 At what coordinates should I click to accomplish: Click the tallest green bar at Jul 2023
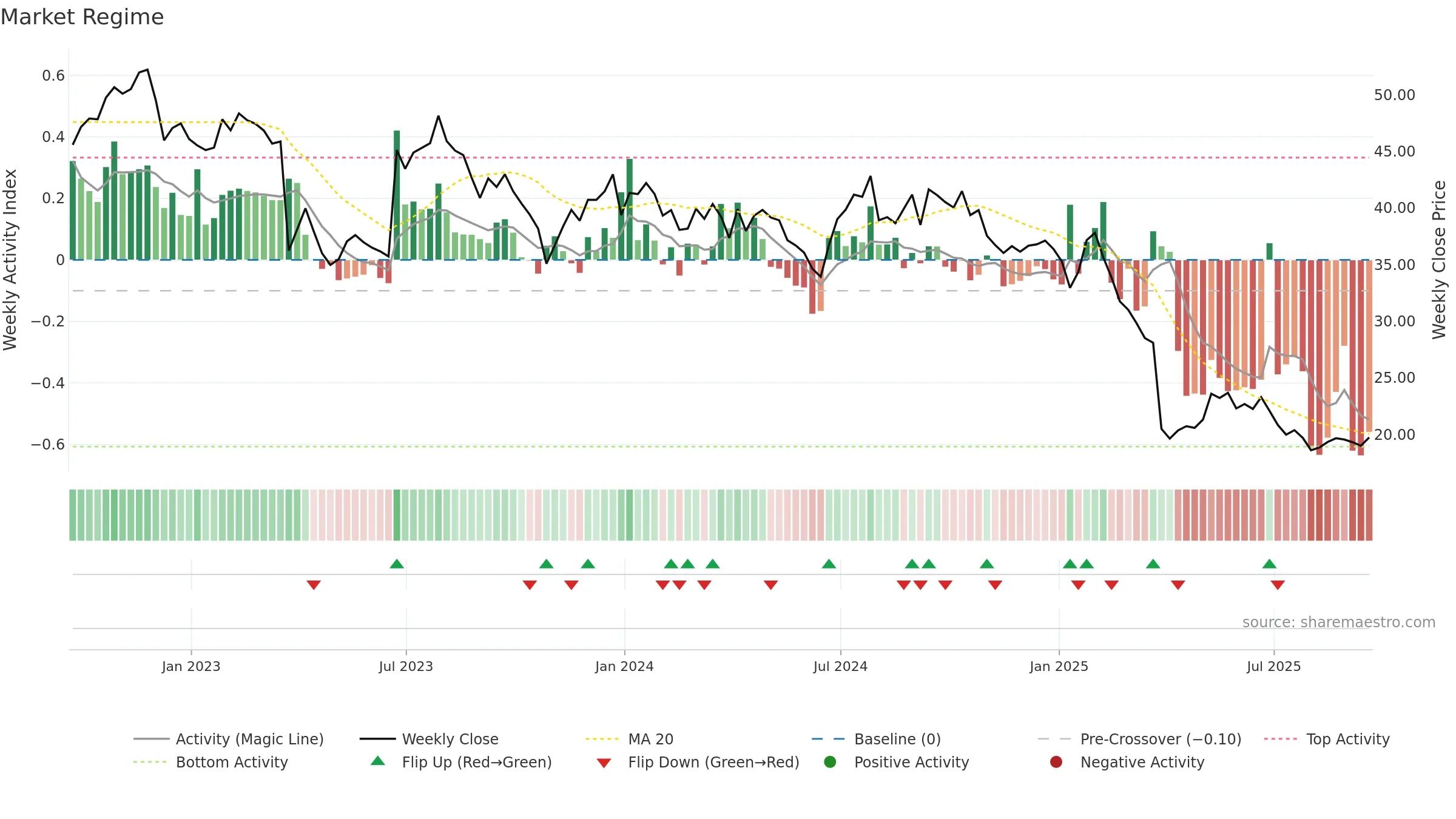(397, 195)
